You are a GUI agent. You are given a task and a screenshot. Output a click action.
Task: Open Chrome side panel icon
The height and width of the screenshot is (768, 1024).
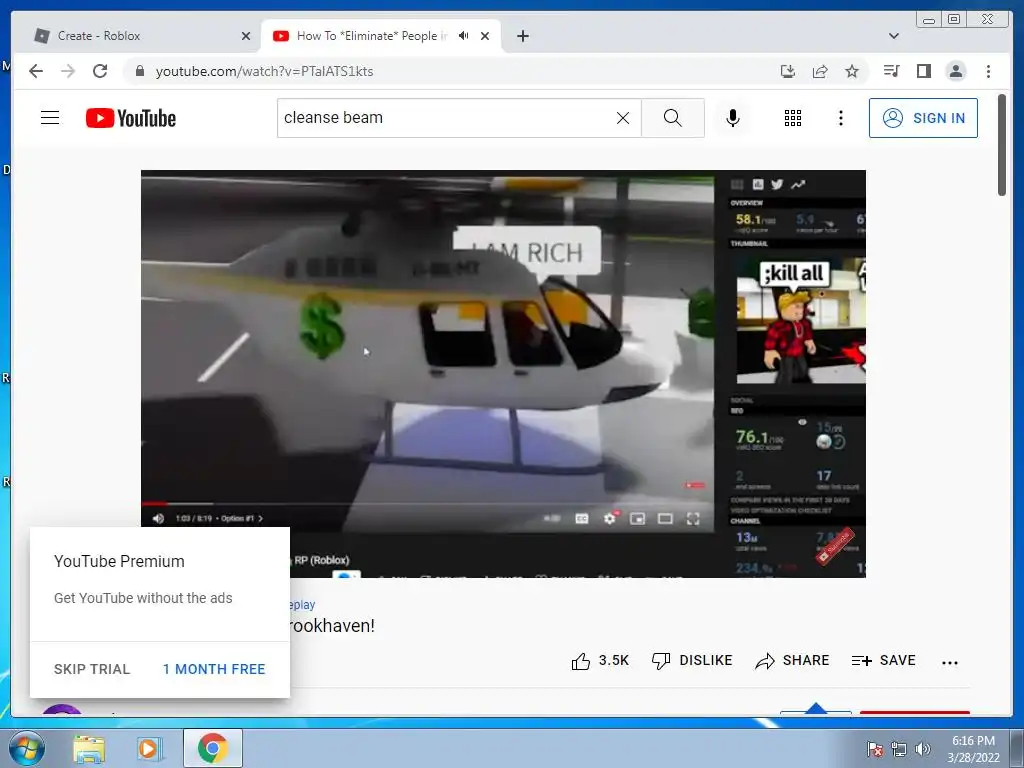click(x=923, y=71)
